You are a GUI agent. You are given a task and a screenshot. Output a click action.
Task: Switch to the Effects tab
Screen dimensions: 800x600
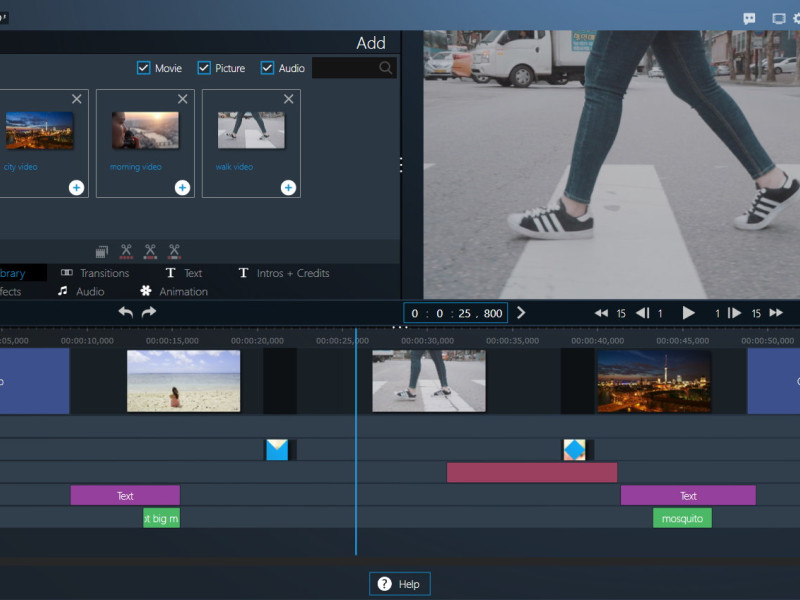pos(11,291)
